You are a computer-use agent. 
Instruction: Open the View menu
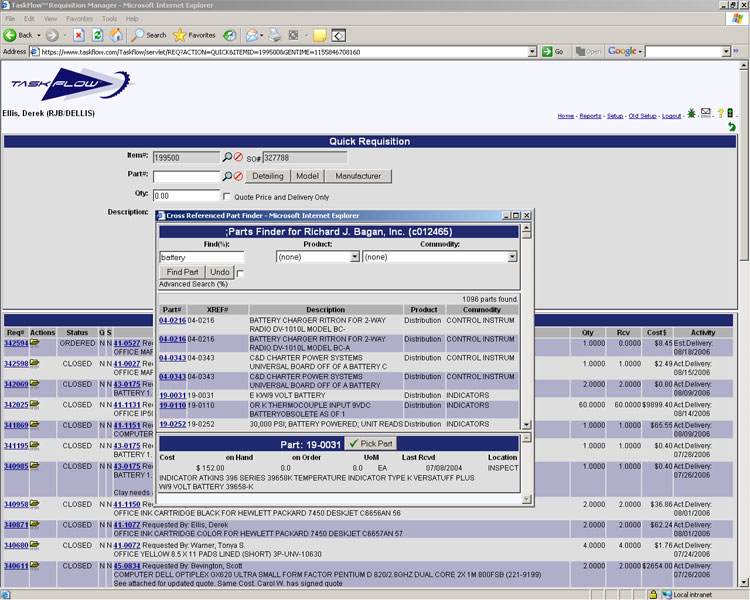click(x=50, y=19)
